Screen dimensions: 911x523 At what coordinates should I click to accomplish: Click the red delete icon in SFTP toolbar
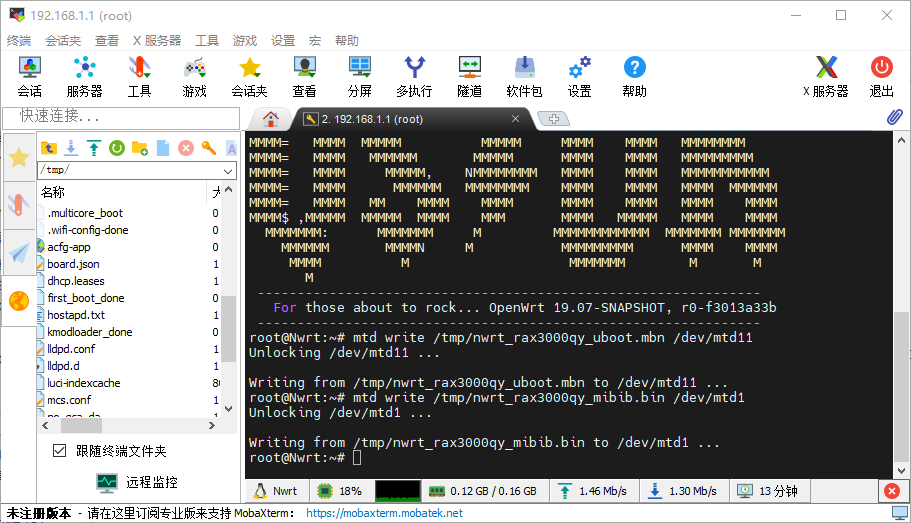[x=185, y=148]
